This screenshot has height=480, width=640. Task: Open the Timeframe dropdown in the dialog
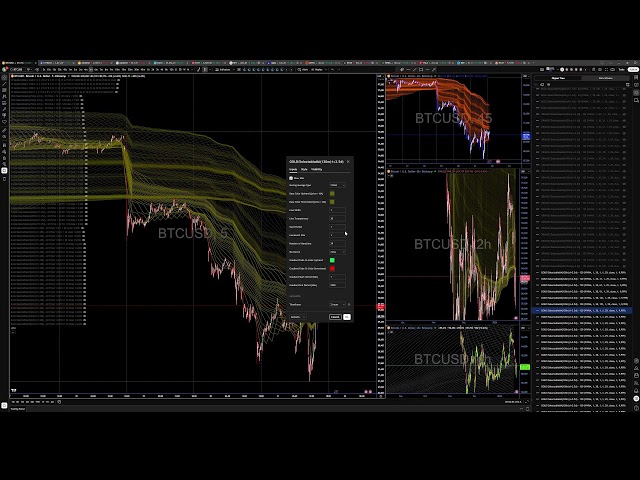[338, 304]
